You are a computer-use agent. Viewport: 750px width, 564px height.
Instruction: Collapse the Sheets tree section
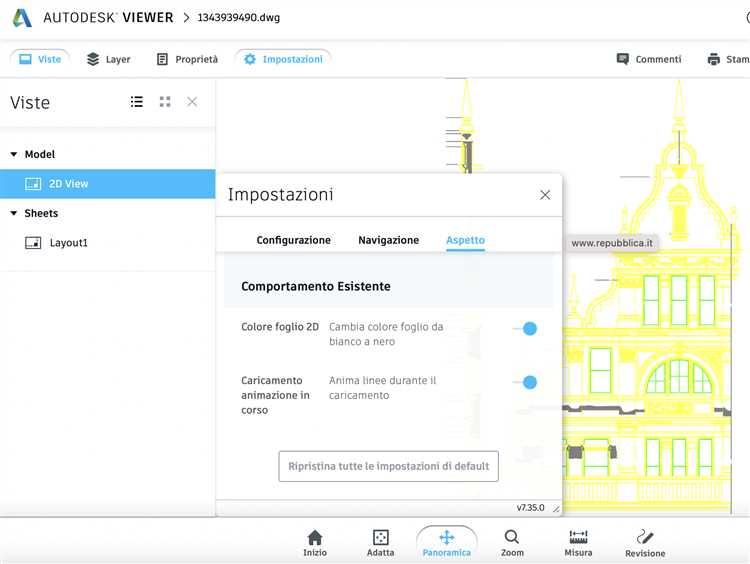pos(14,214)
